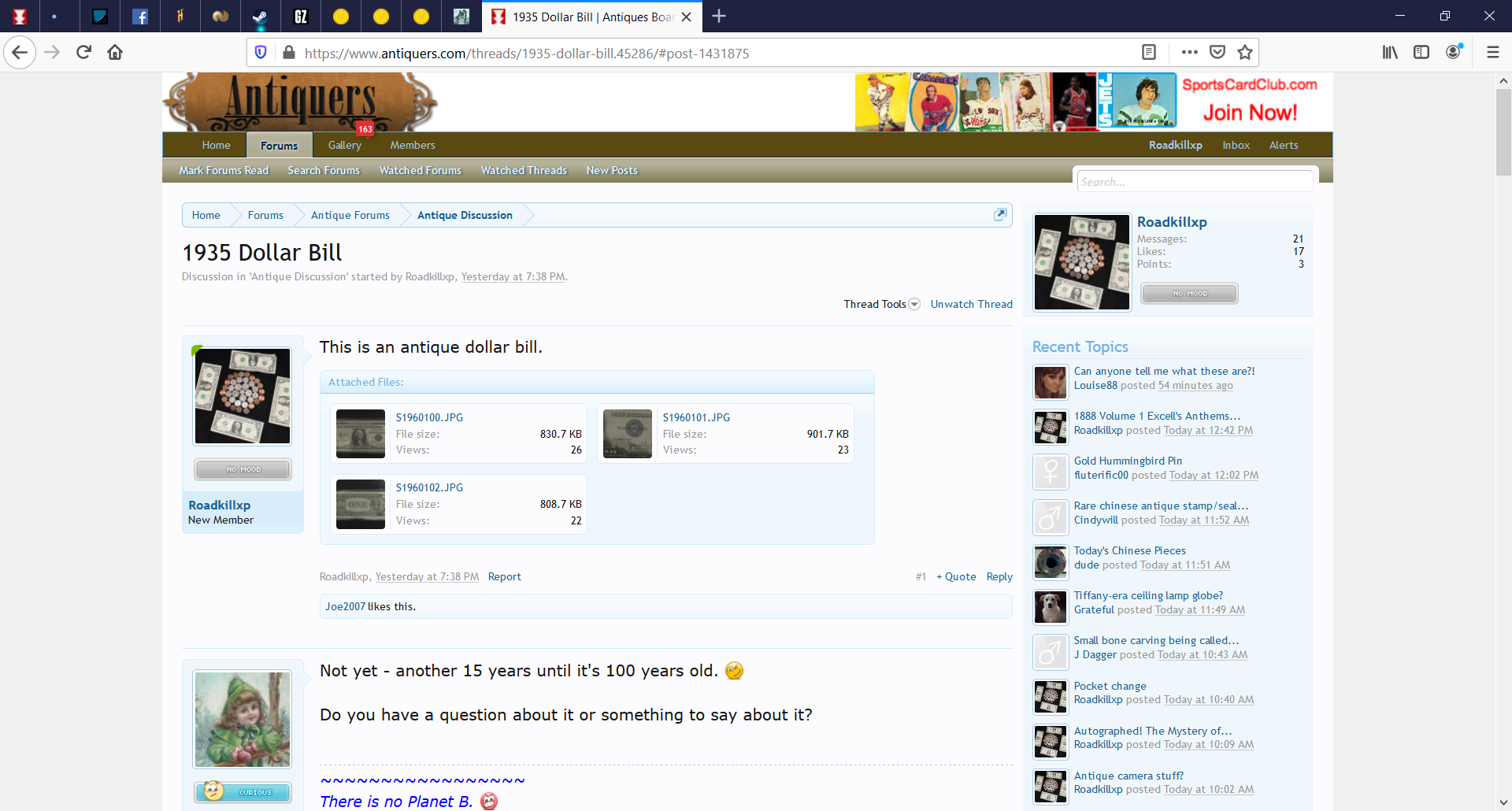Open topic 'Tiffany-era ceiling lamp globe?'
Image resolution: width=1512 pixels, height=811 pixels.
point(1149,596)
